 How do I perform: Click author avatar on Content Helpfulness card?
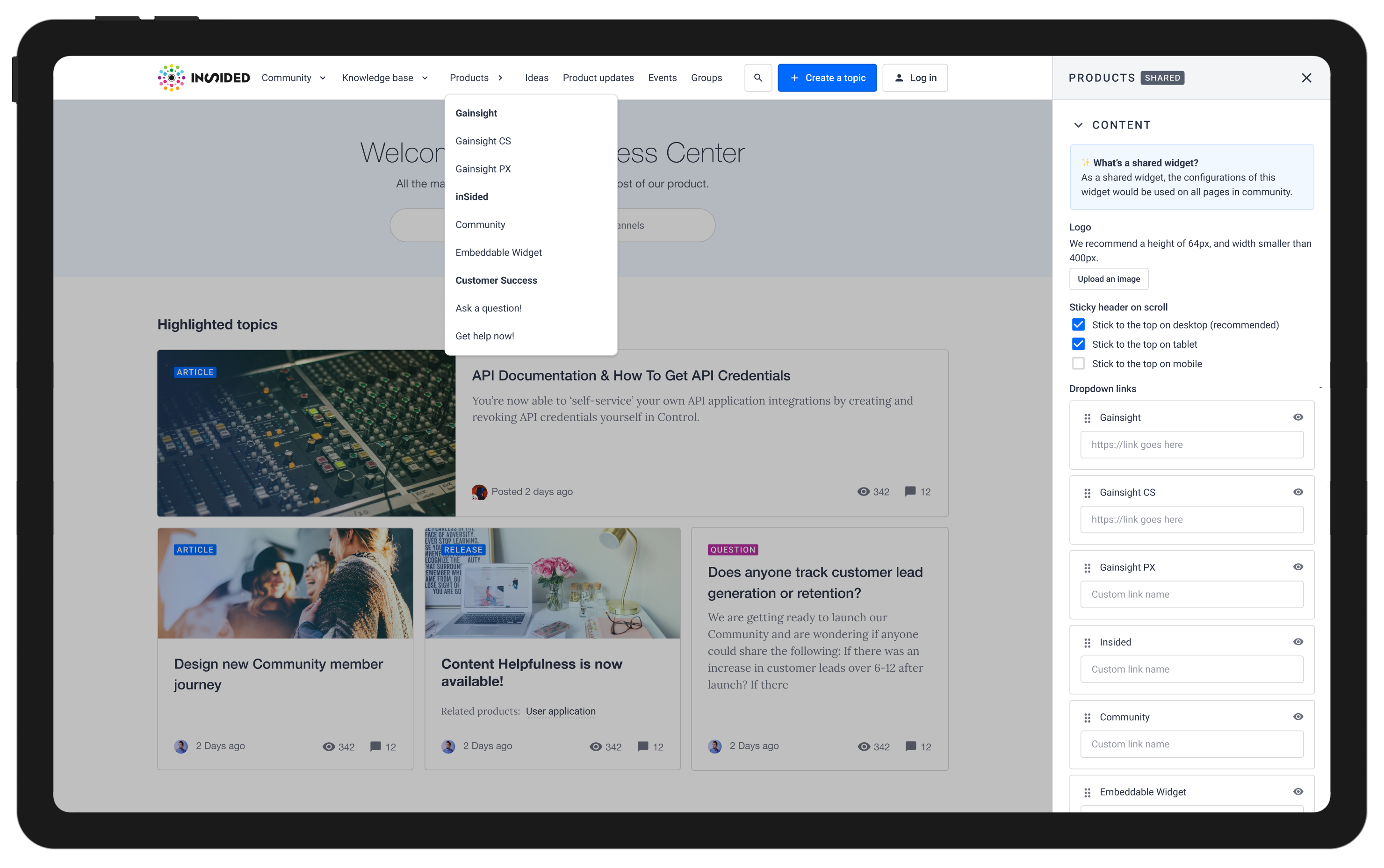[448, 746]
